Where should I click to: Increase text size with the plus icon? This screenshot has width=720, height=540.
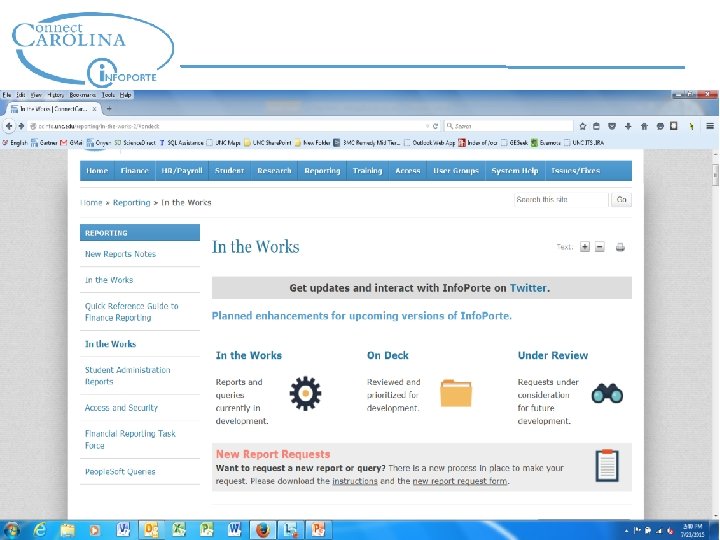585,247
